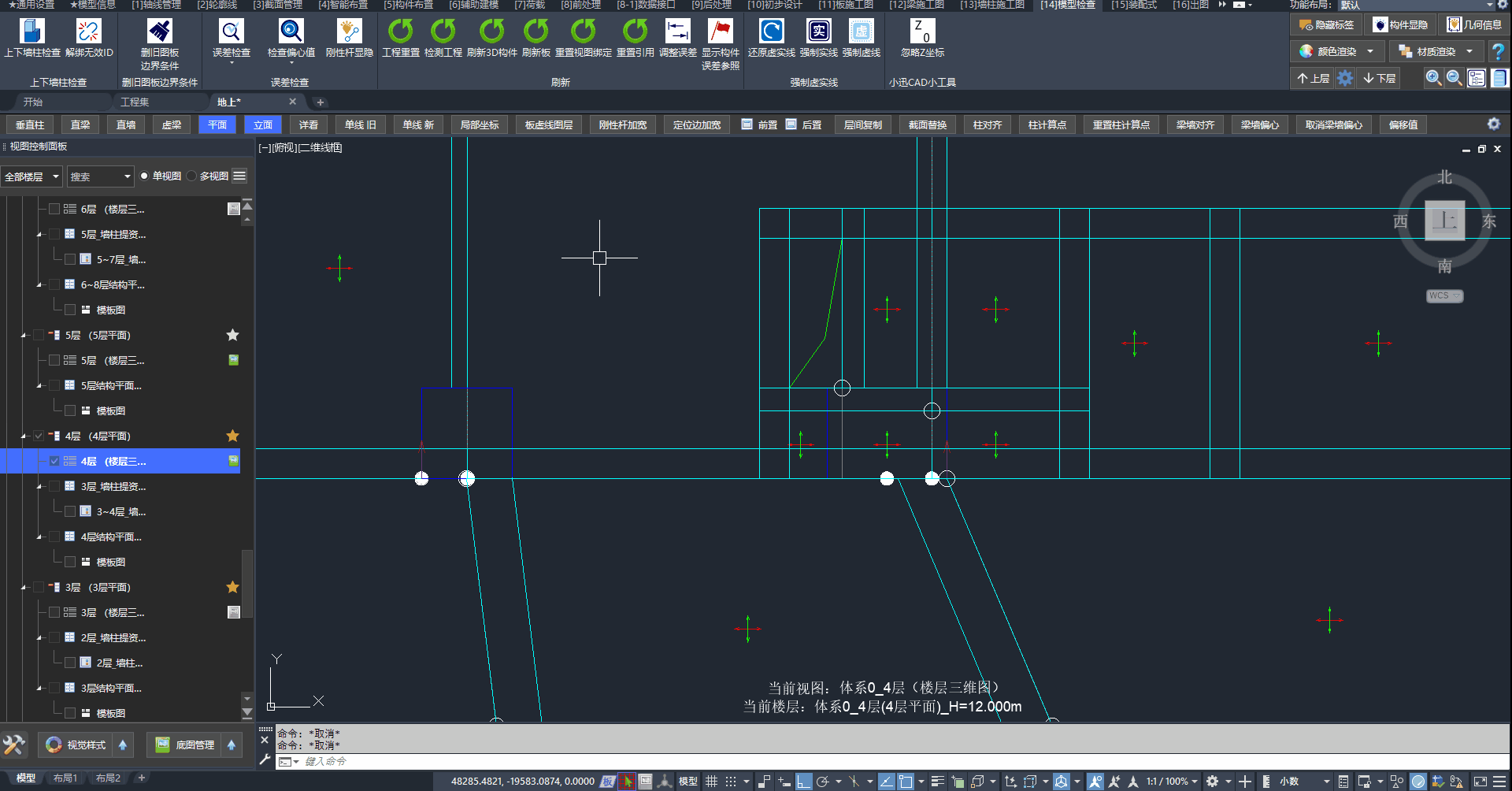Viewport: 1512px width, 791px height.
Task: Switch to the 开始 document tab
Action: click(x=33, y=102)
